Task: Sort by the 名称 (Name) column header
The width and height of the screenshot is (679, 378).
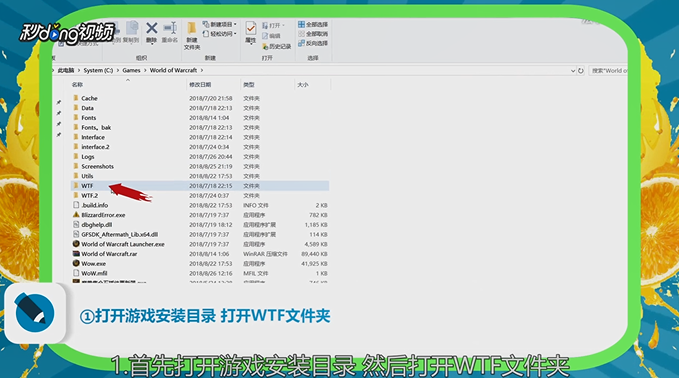Action: point(77,84)
